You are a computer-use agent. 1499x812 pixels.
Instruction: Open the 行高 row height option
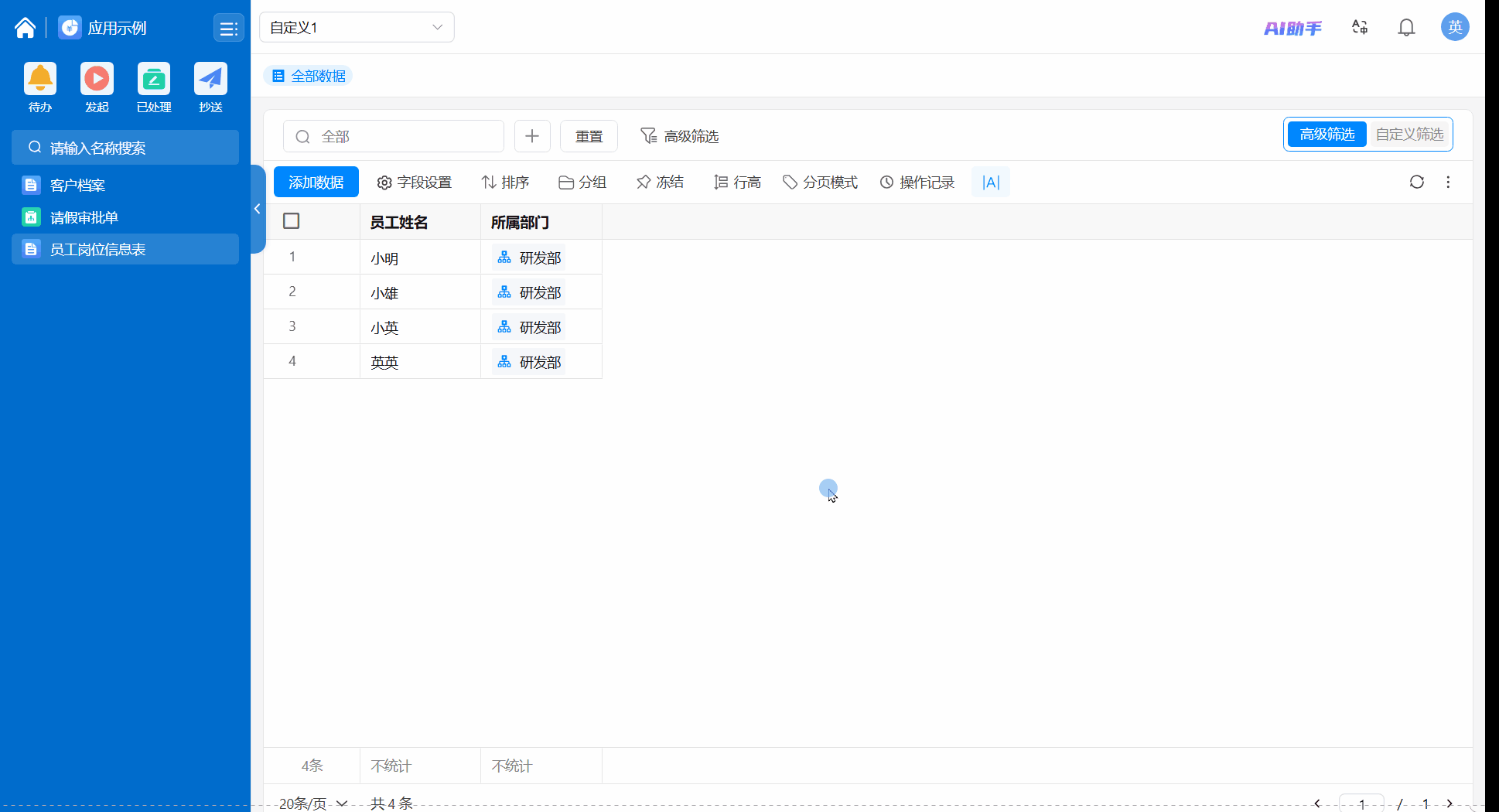click(x=737, y=183)
